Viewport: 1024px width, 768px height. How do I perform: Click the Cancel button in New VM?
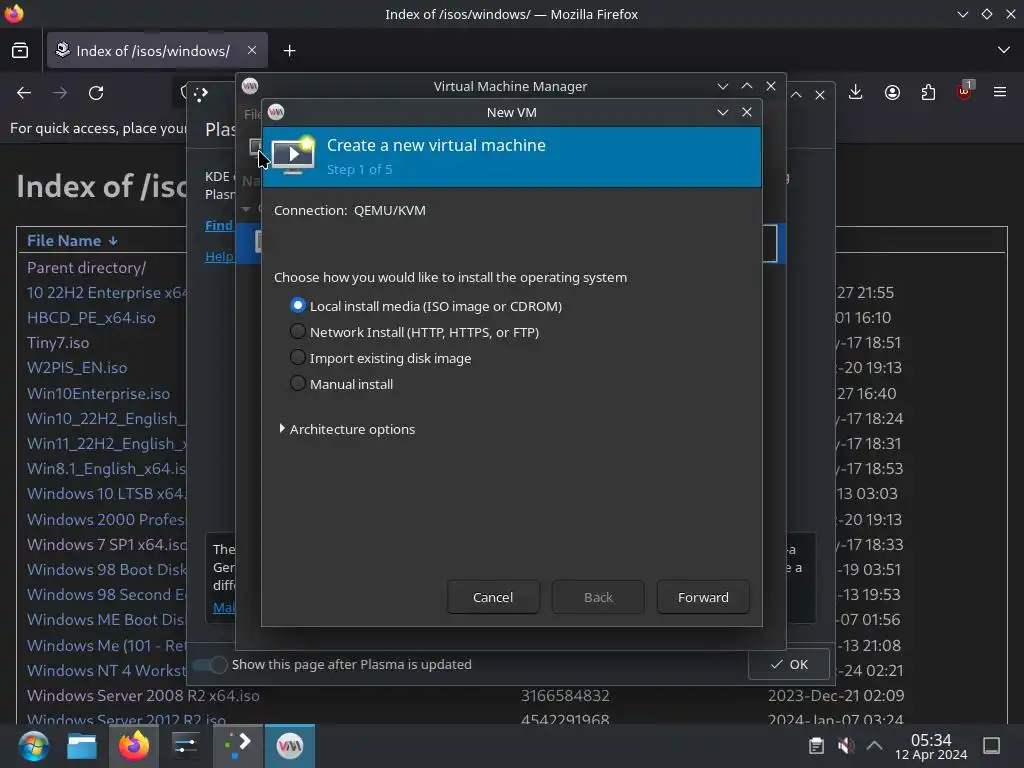point(493,597)
